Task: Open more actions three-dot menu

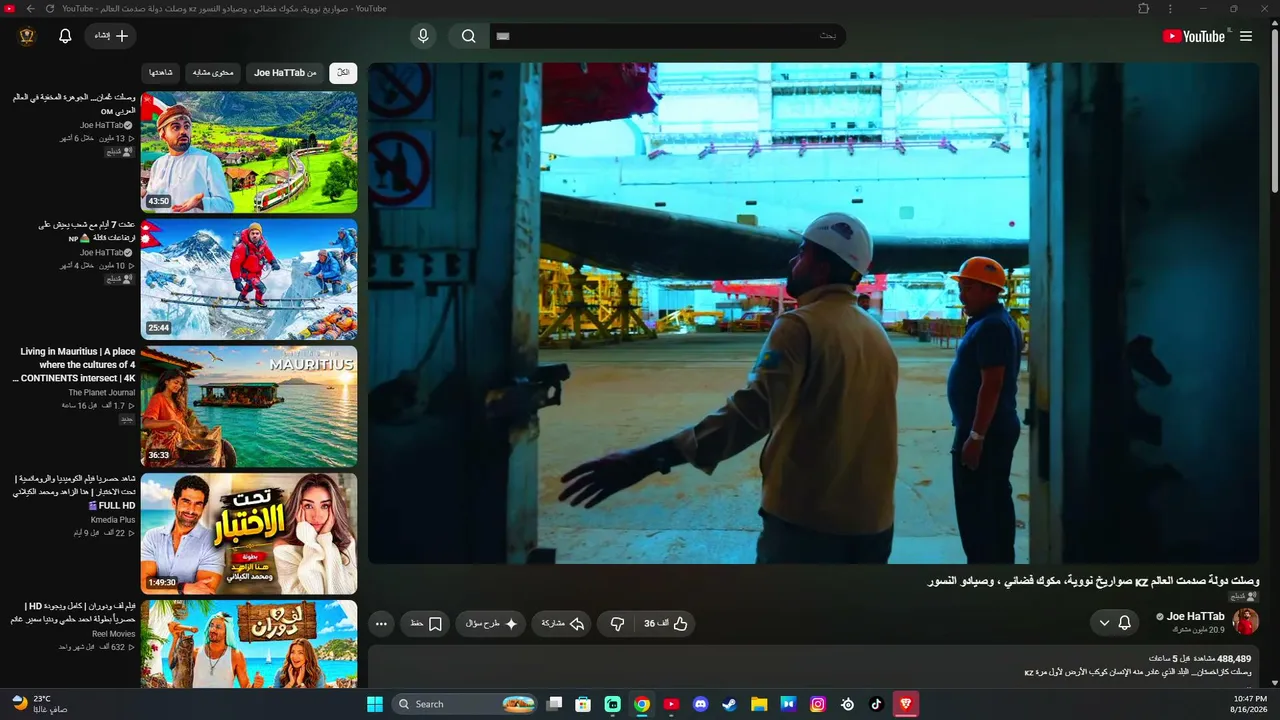Action: coord(381,624)
